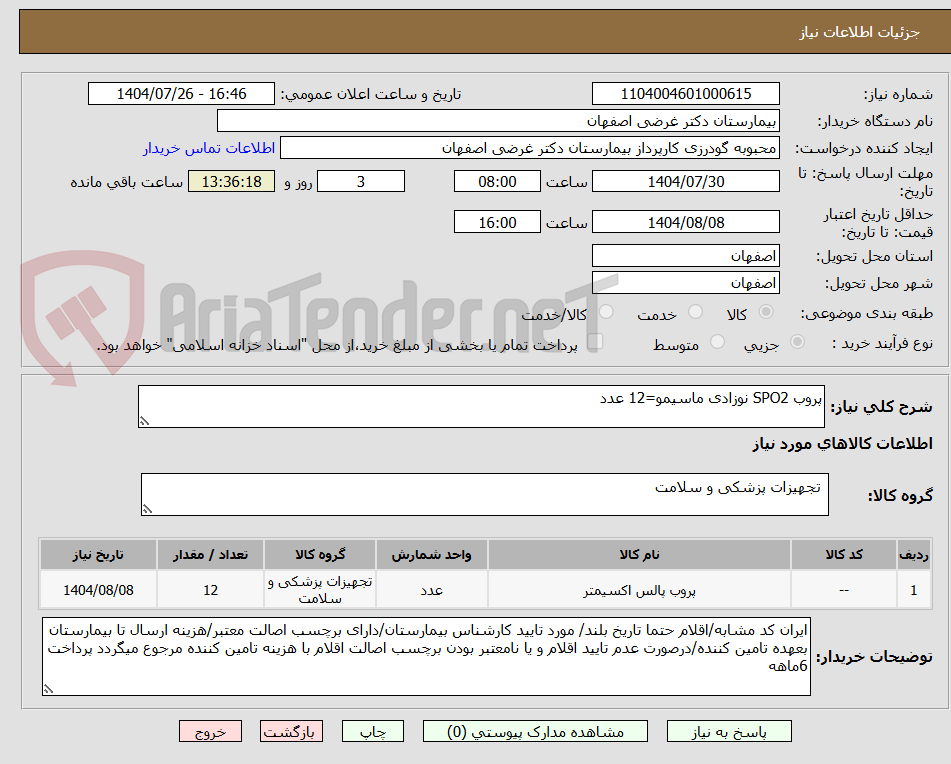Click the واحد شمارش column header
The height and width of the screenshot is (764, 951).
[431, 555]
